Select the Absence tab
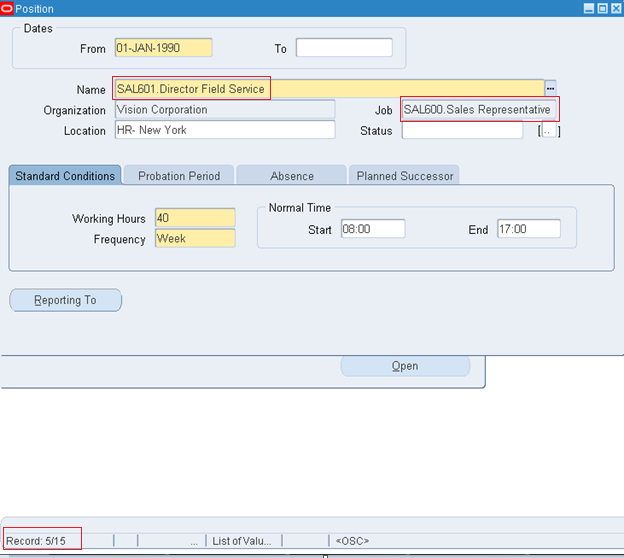The image size is (624, 558). (x=291, y=176)
